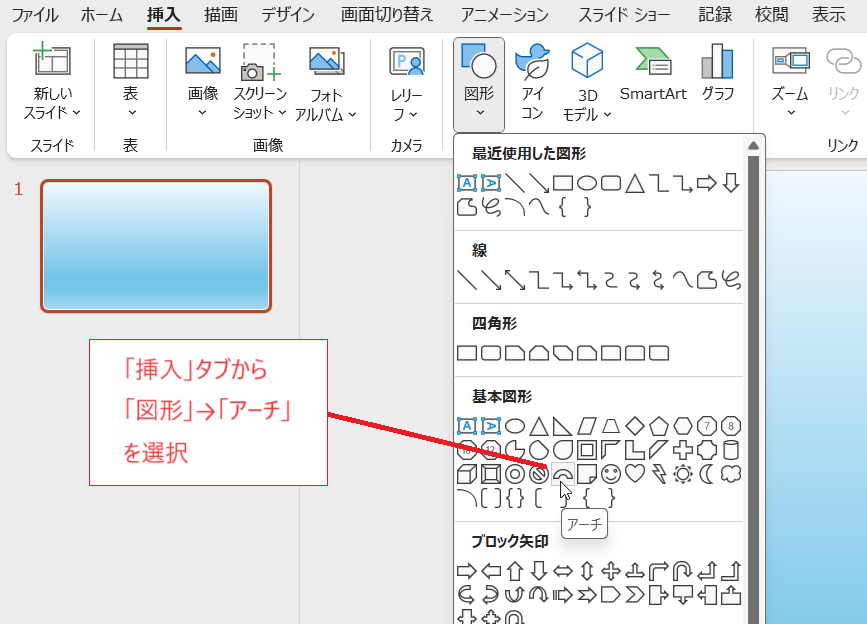Pick the Parallelogram shape

587,426
